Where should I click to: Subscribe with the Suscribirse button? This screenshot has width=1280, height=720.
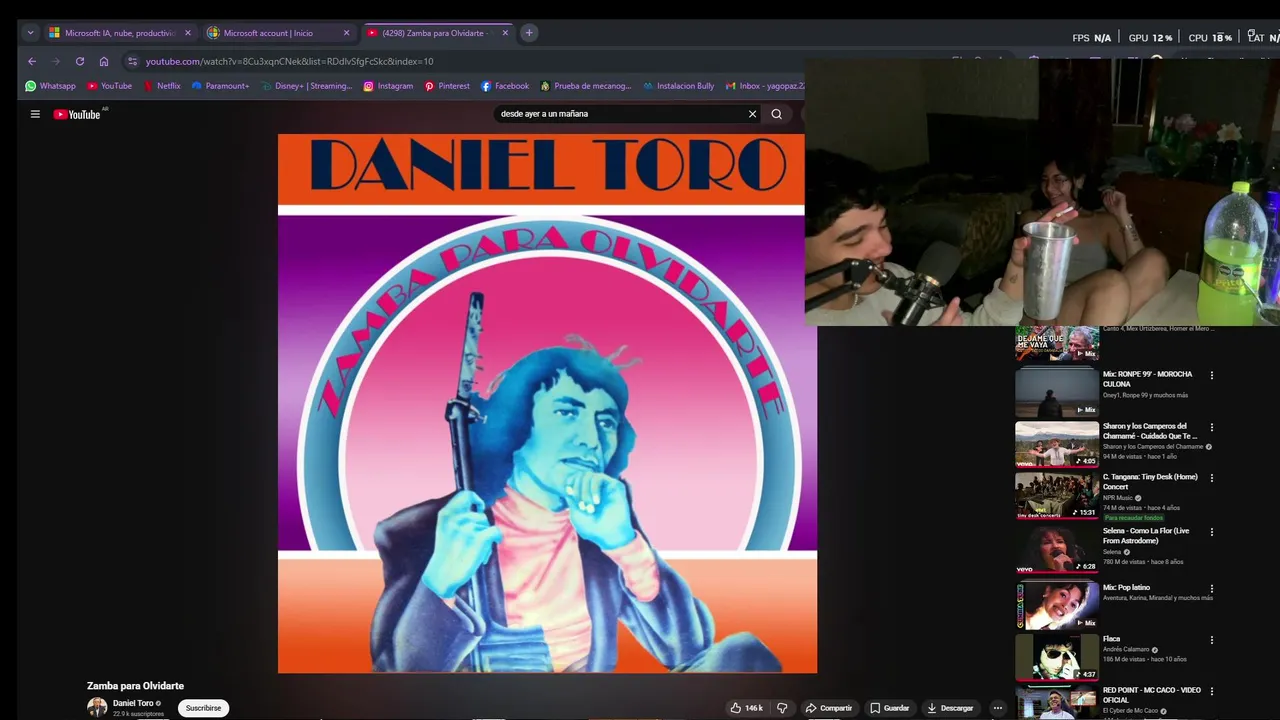coord(203,708)
